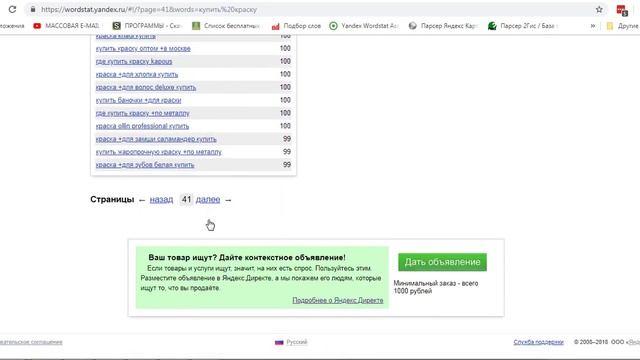Open the МАССОВАЯ E-MAIL bookmark
The image size is (640, 360).
point(67,26)
